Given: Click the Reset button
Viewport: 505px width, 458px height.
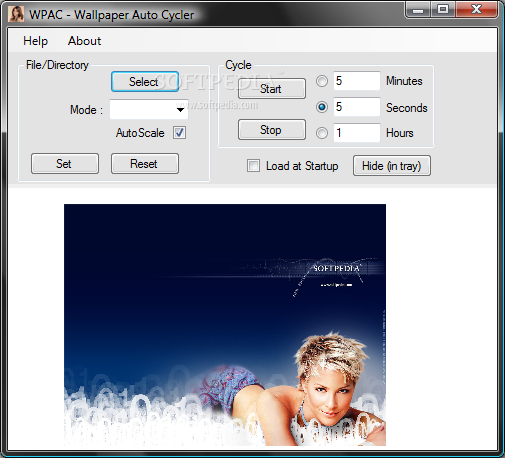Looking at the screenshot, I should tap(145, 164).
